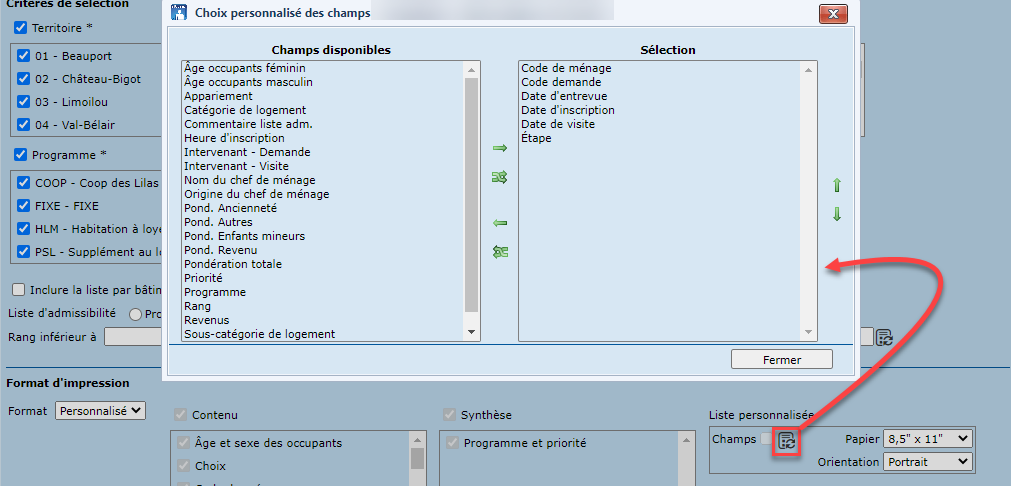Select Date d'entrevue in Sélection list
Viewport: 1011px width, 486px height.
point(557,96)
